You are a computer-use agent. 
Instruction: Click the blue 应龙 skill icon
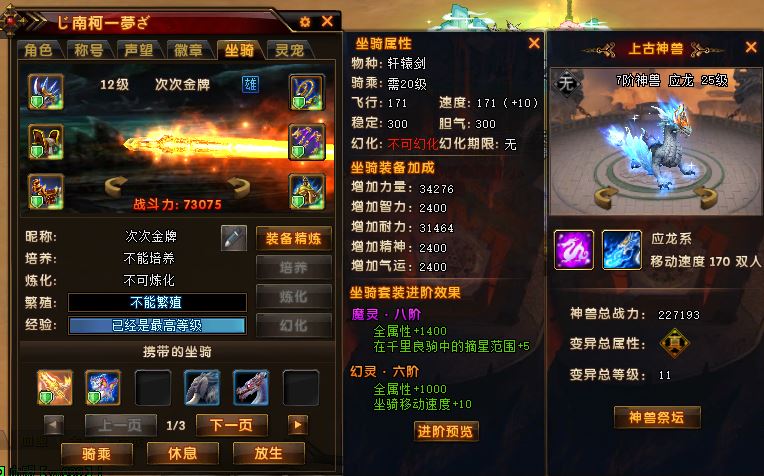point(622,250)
